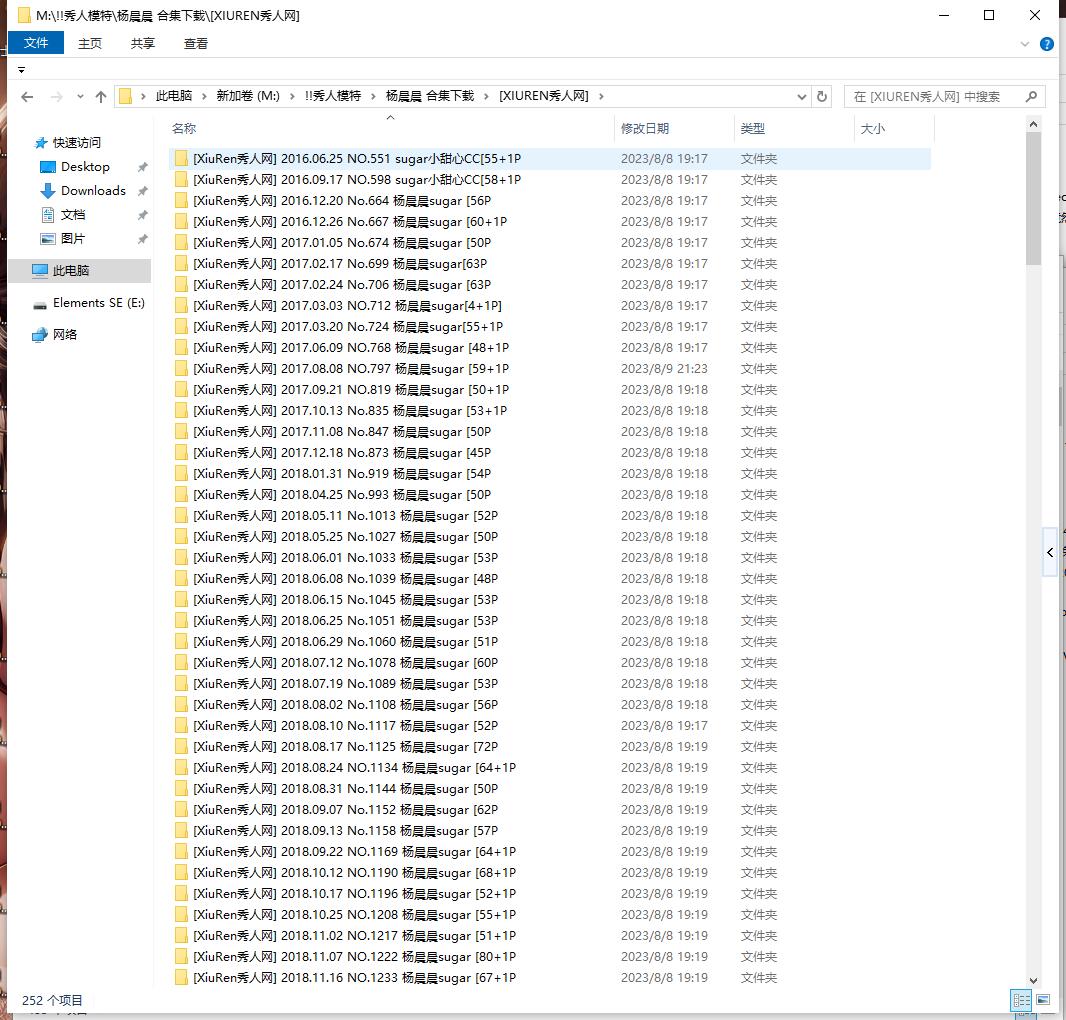Select folder 2016.12.26 No.667 杨晨晨sugar
Viewport: 1066px width, 1020px height.
549,222
